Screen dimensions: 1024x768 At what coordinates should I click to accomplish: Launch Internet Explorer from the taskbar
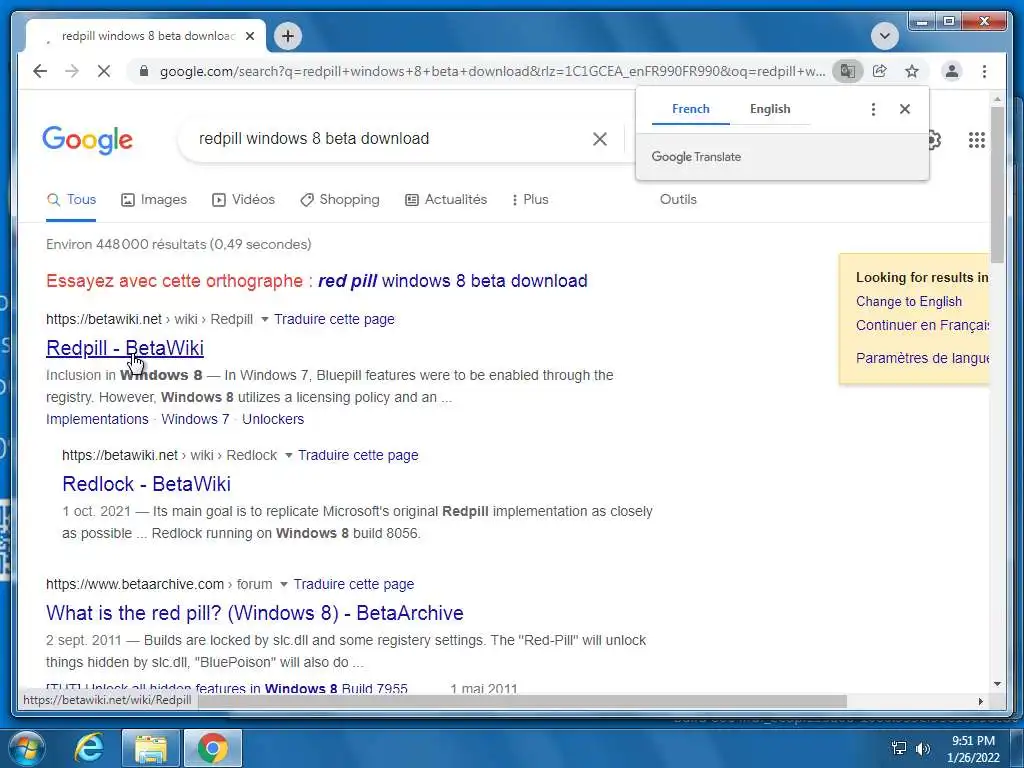[x=89, y=748]
